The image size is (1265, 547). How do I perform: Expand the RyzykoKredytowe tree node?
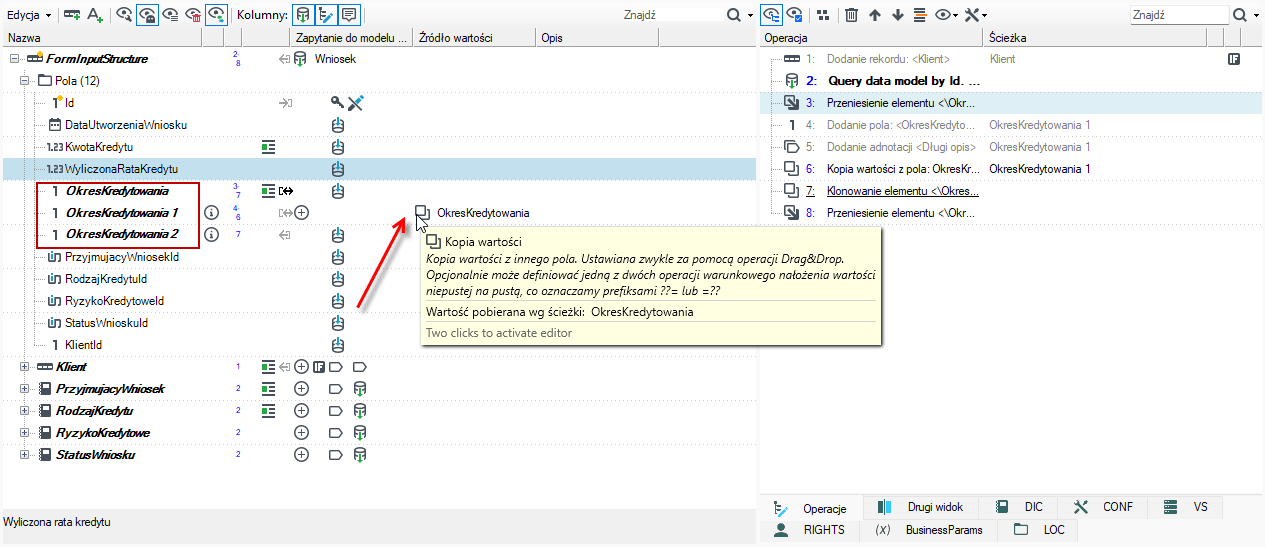tap(25, 433)
